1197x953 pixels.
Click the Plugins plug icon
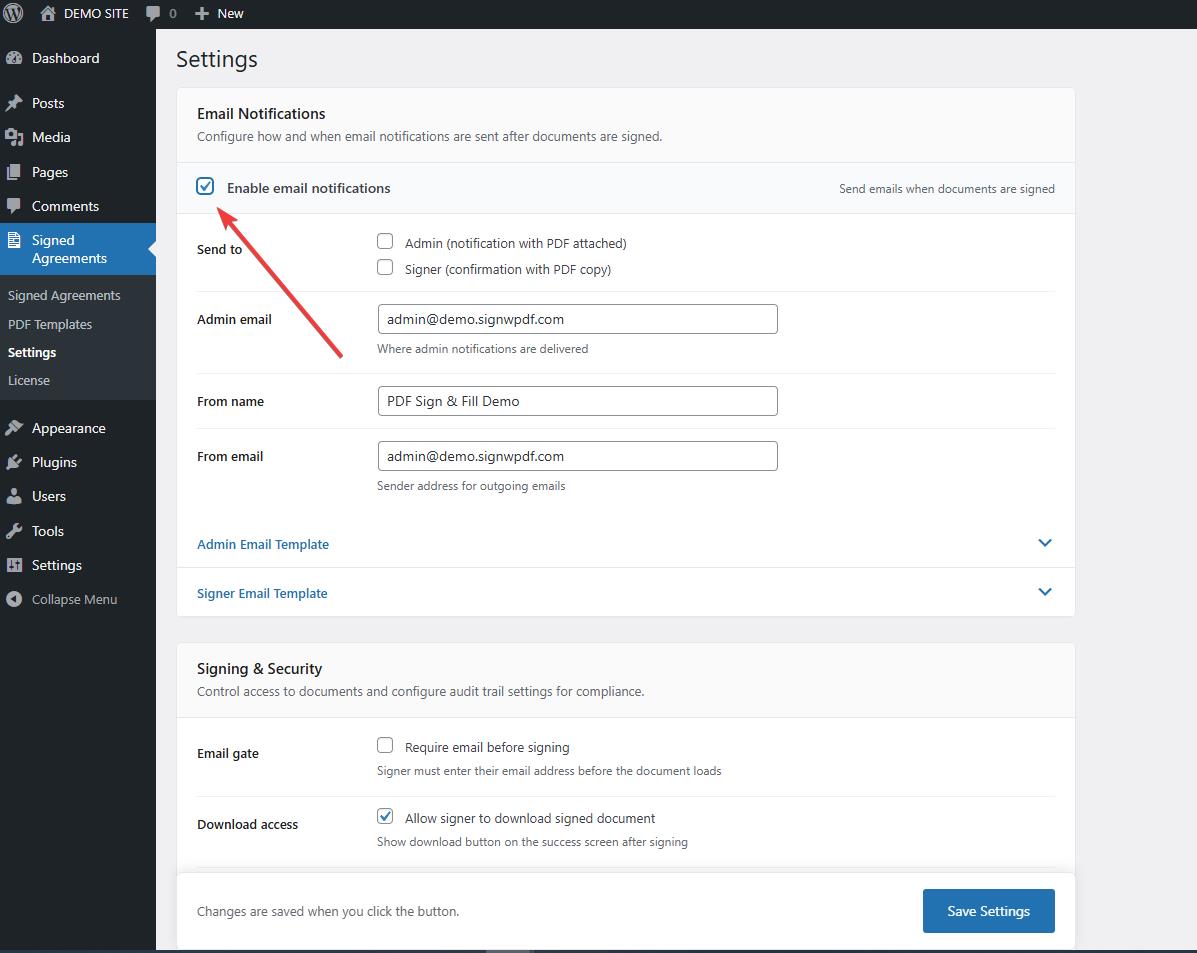click(14, 462)
